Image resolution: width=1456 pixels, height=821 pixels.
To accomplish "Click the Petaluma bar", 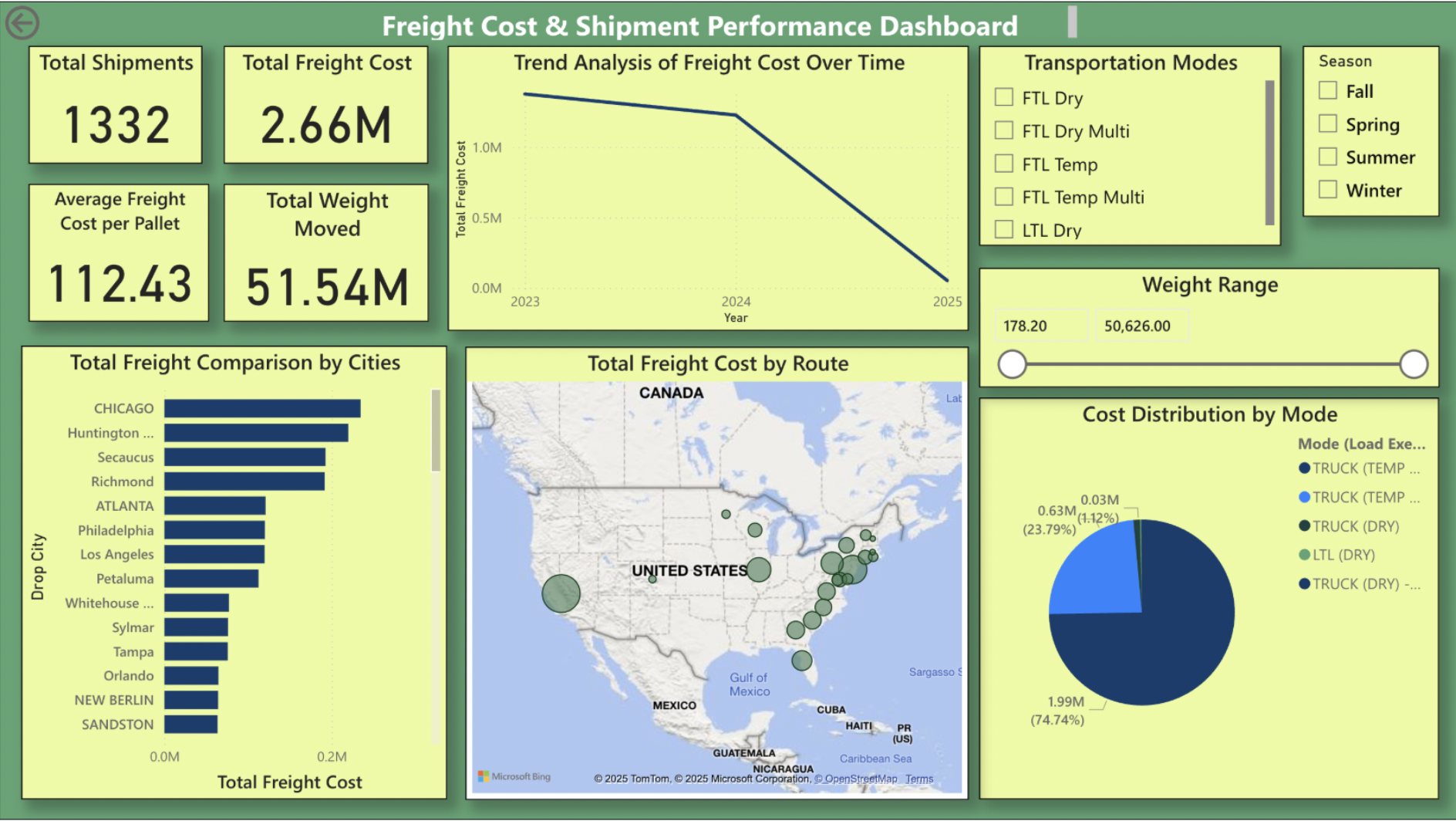I will coord(211,579).
